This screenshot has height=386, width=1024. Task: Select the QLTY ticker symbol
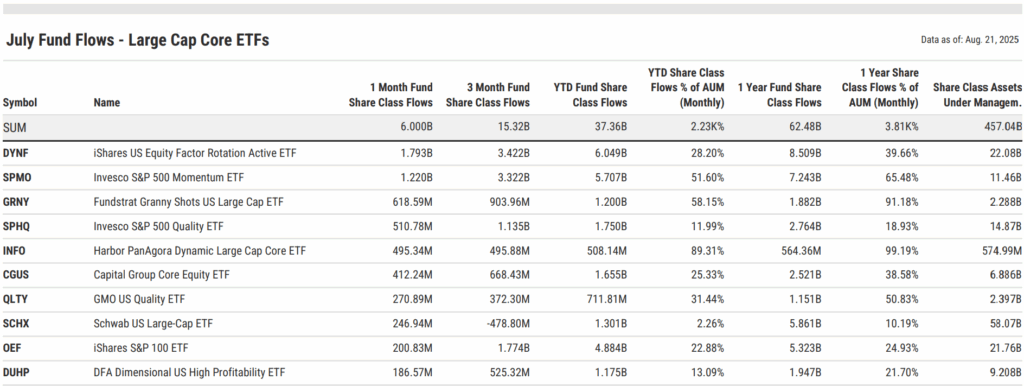16,299
